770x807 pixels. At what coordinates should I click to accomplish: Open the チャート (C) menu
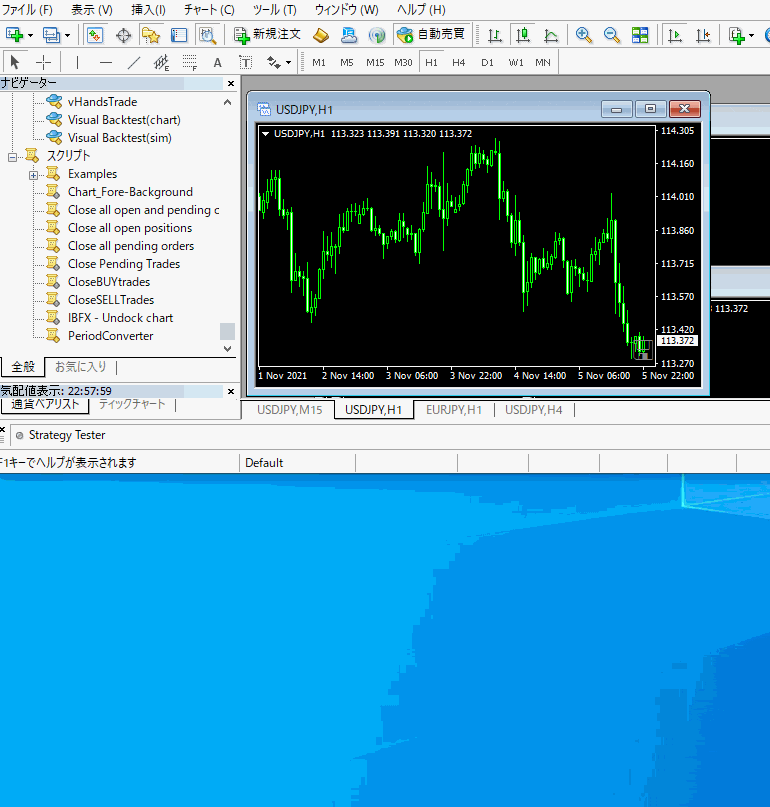point(209,9)
